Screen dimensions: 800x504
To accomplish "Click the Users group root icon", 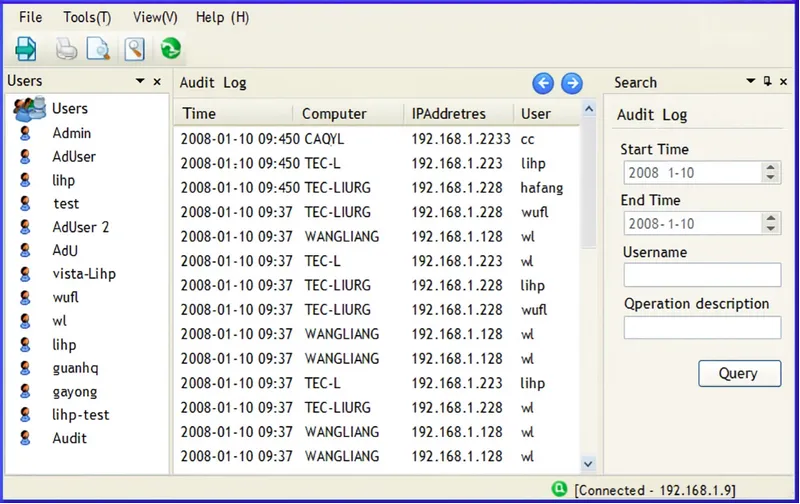I will [x=30, y=108].
